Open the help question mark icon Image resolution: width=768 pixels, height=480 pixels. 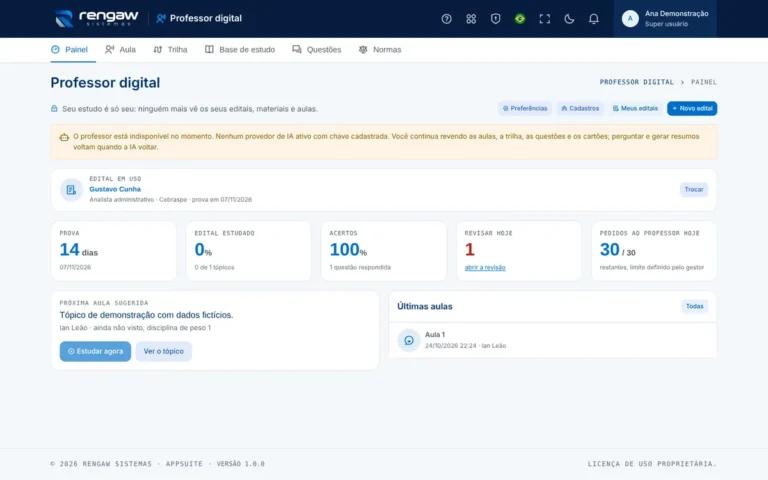point(446,19)
